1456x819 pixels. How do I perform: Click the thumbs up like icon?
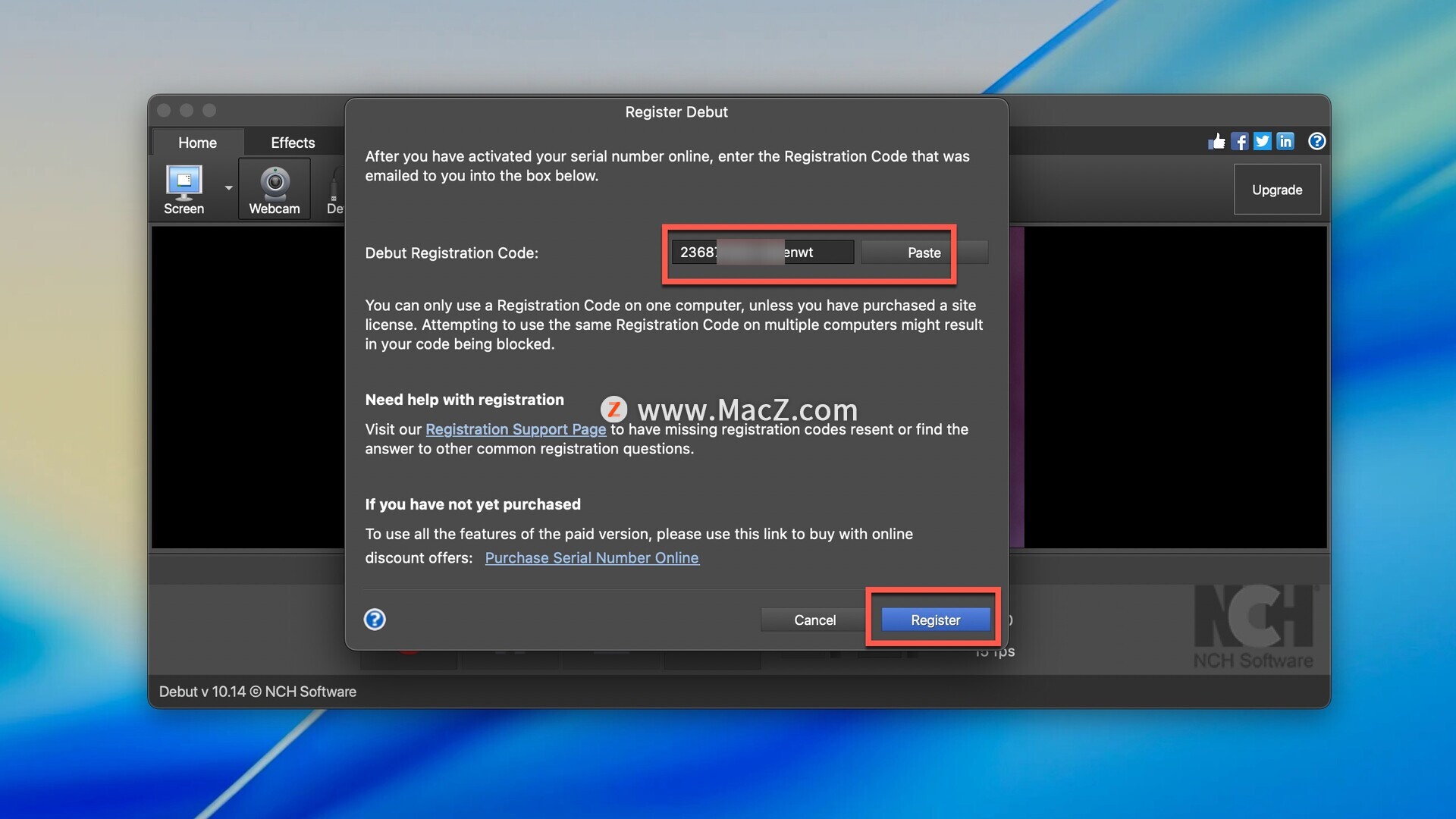(1216, 142)
